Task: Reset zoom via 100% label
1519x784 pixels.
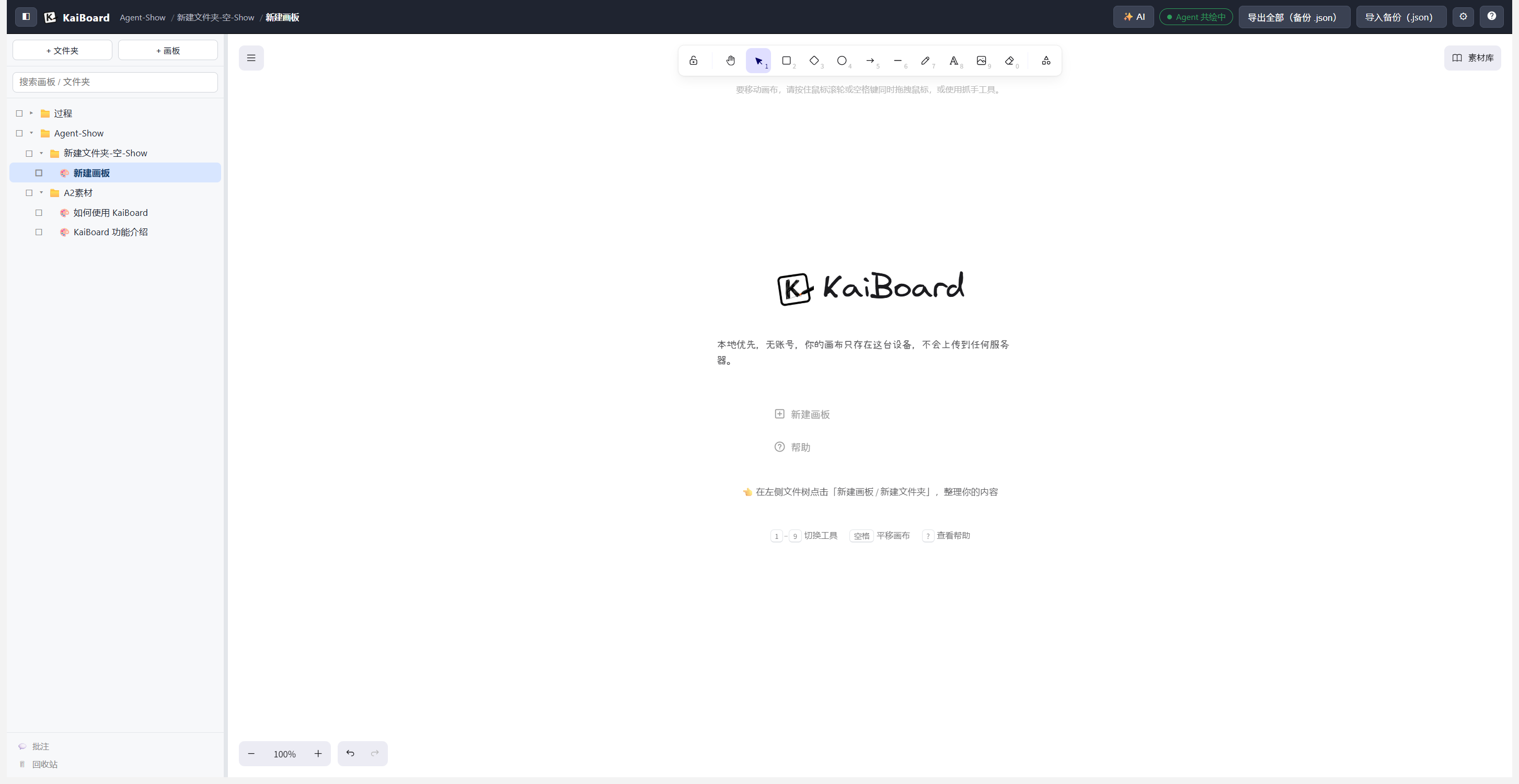Action: click(285, 754)
